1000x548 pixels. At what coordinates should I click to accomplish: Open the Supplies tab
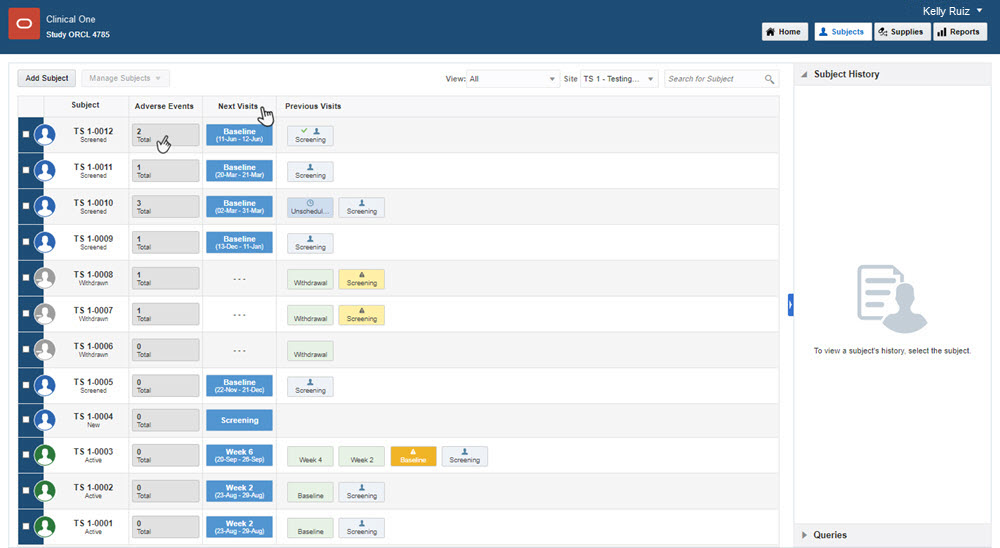pyautogui.click(x=901, y=32)
